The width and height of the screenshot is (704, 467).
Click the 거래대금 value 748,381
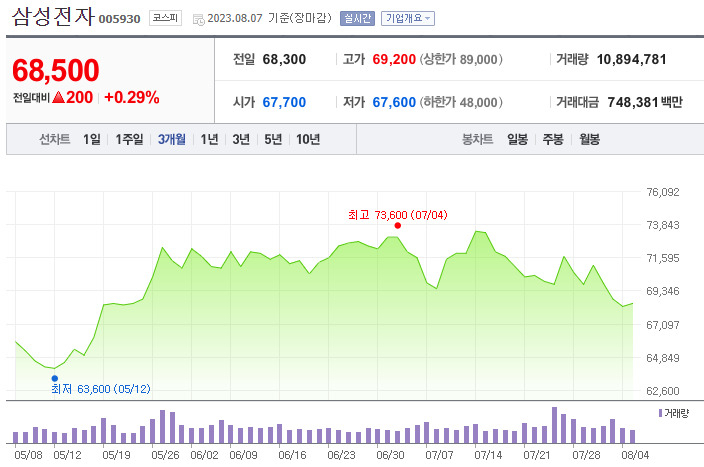click(633, 102)
